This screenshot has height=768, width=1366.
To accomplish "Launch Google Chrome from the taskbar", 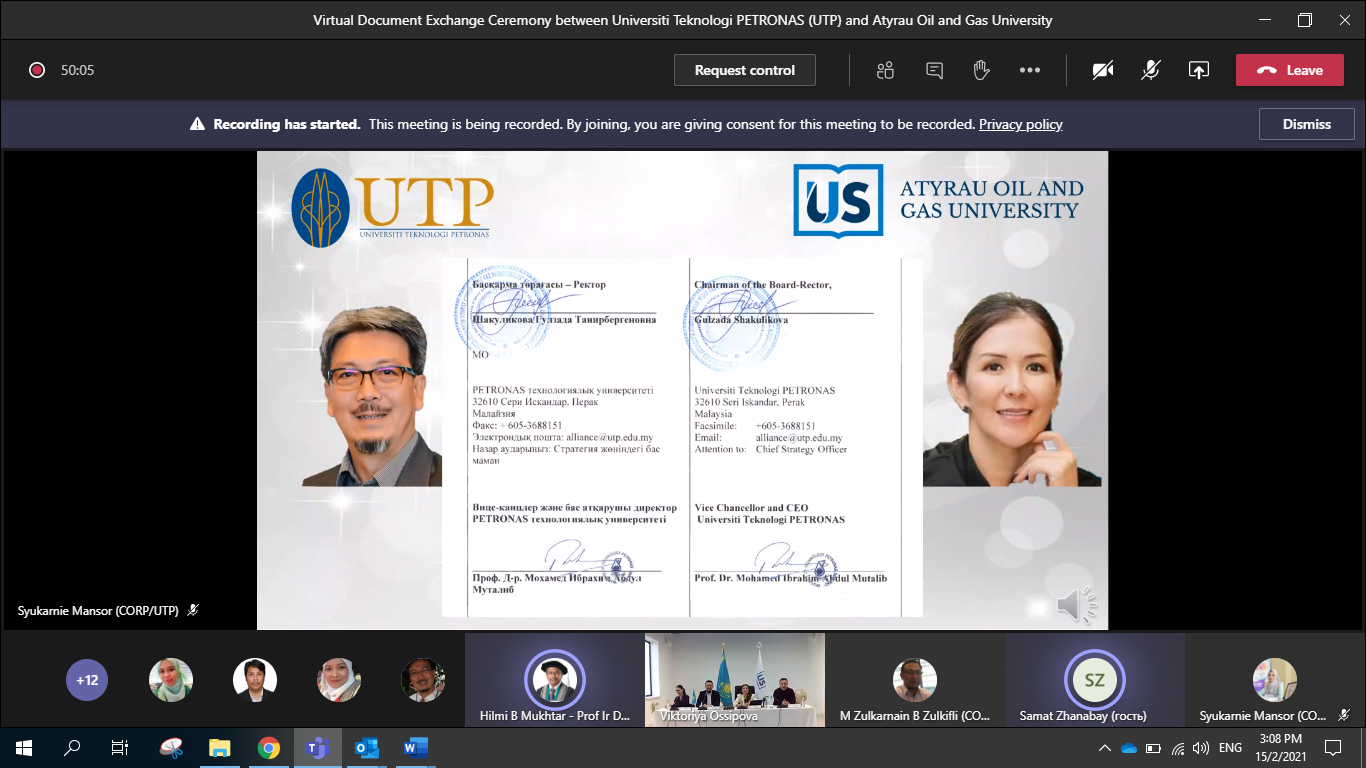I will pos(270,747).
